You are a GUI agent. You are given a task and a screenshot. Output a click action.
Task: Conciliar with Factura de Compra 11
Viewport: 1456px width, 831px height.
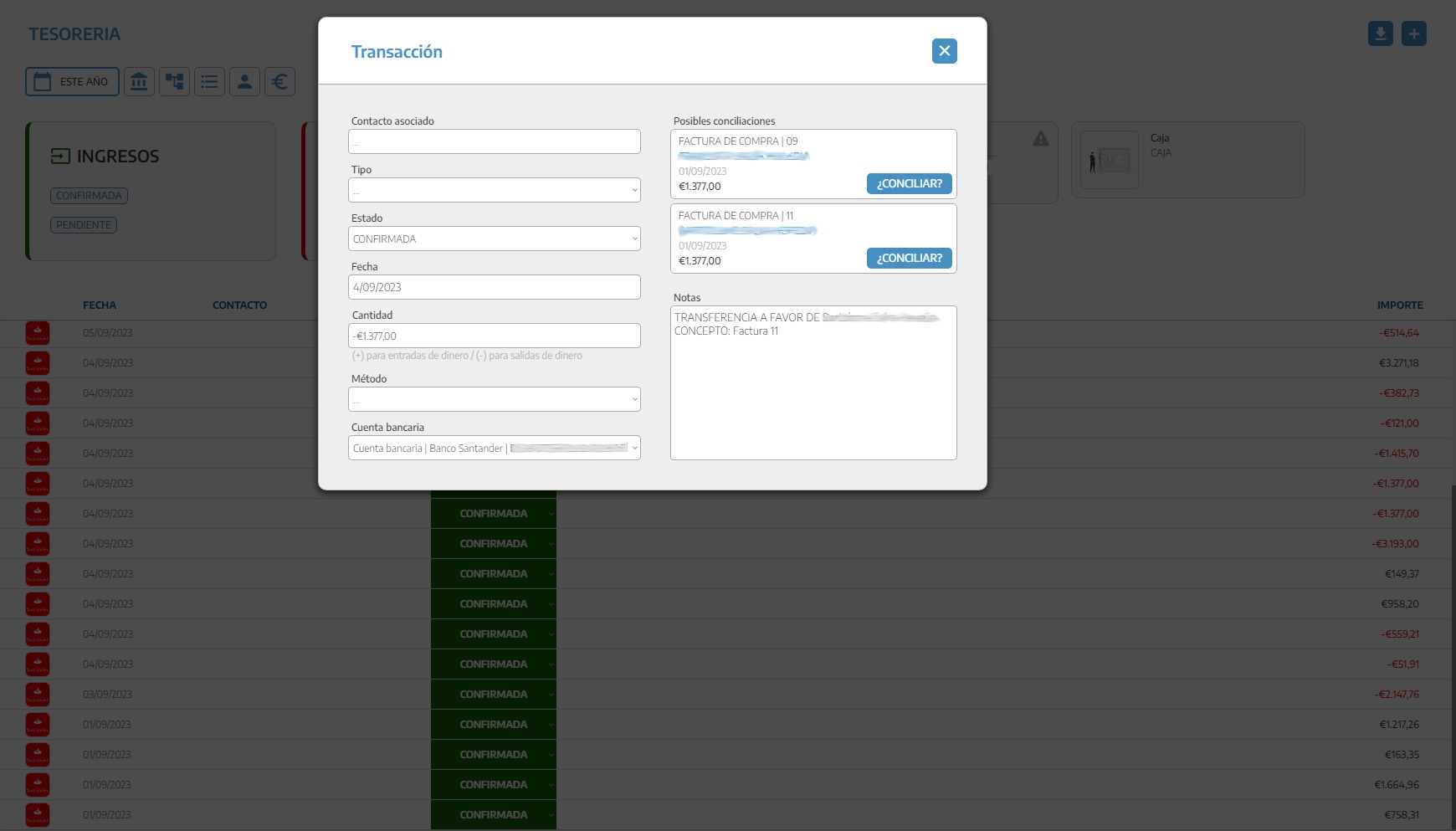(909, 259)
